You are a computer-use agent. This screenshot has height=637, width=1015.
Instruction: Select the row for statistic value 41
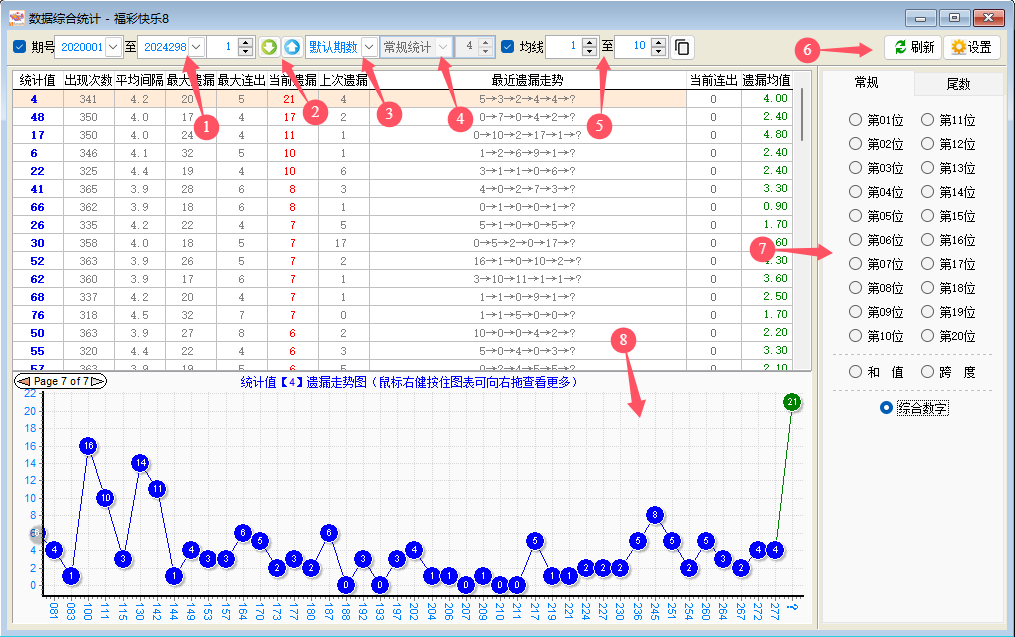pyautogui.click(x=403, y=189)
